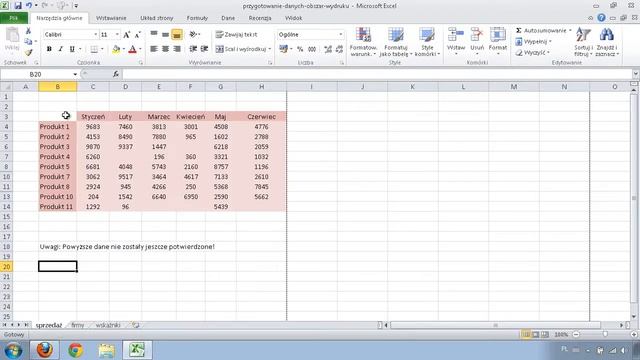Viewport: 640px width, 360px height.
Task: Select bottom vertical alignment (highlighted)
Action: [x=177, y=35]
